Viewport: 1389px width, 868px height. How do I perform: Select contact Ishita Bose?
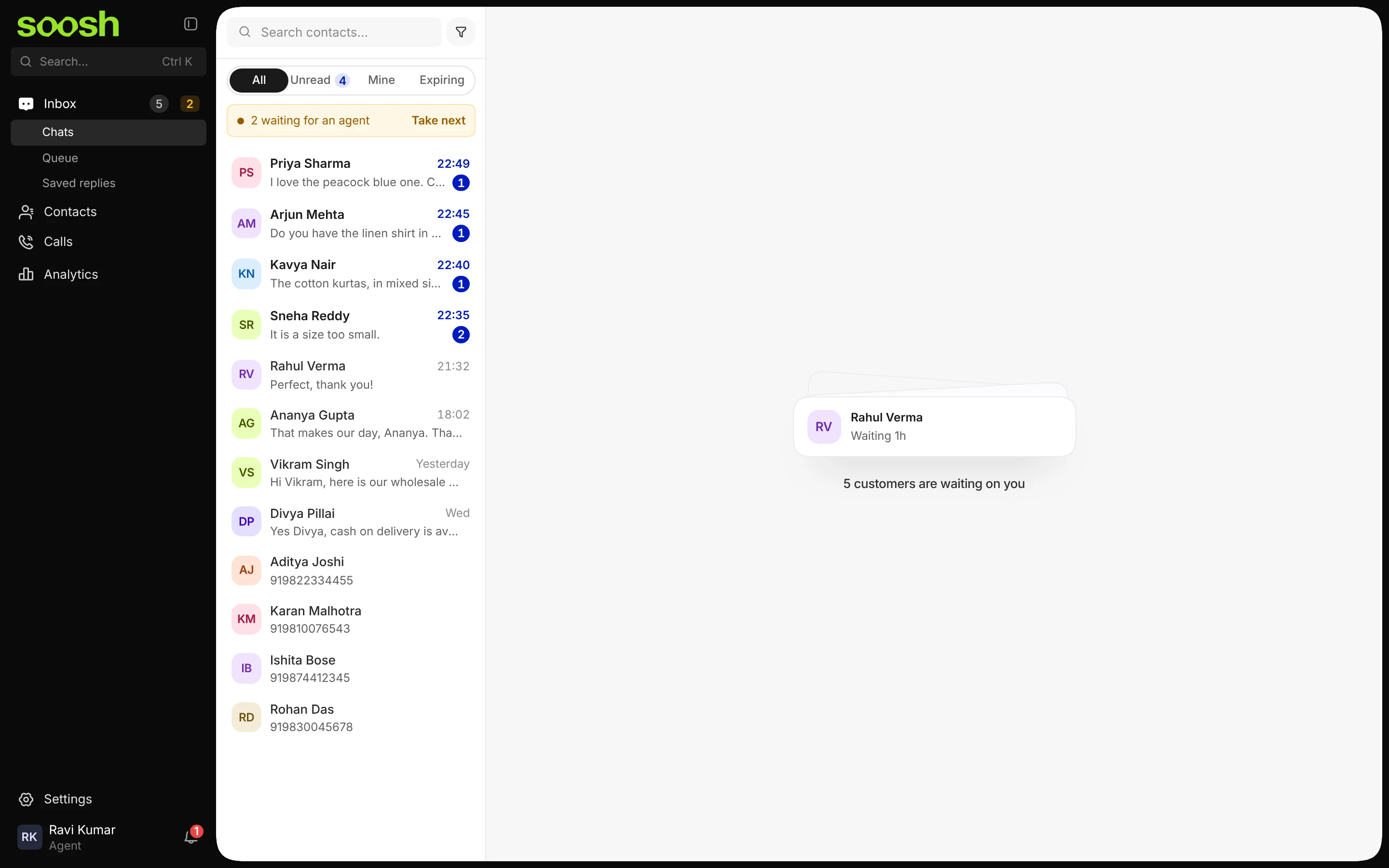pyautogui.click(x=351, y=668)
